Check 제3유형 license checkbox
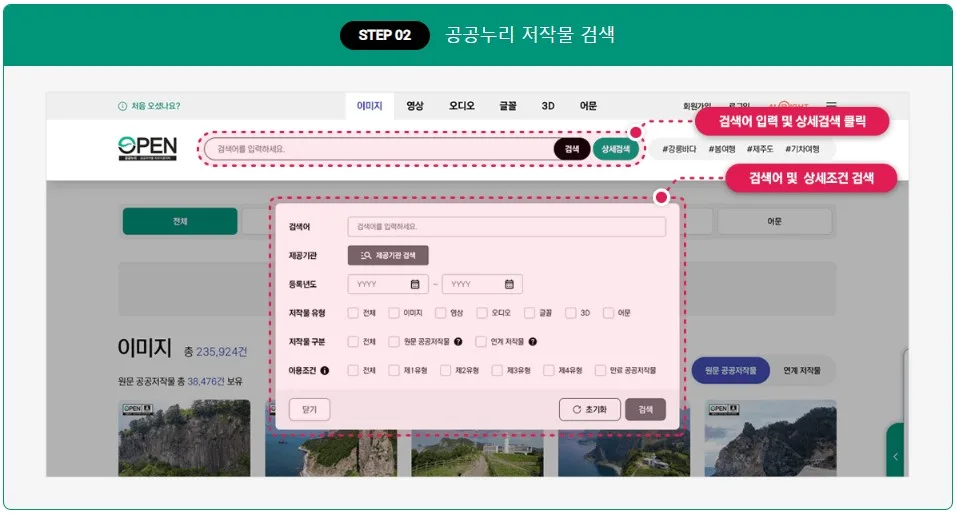957x514 pixels. tap(497, 371)
